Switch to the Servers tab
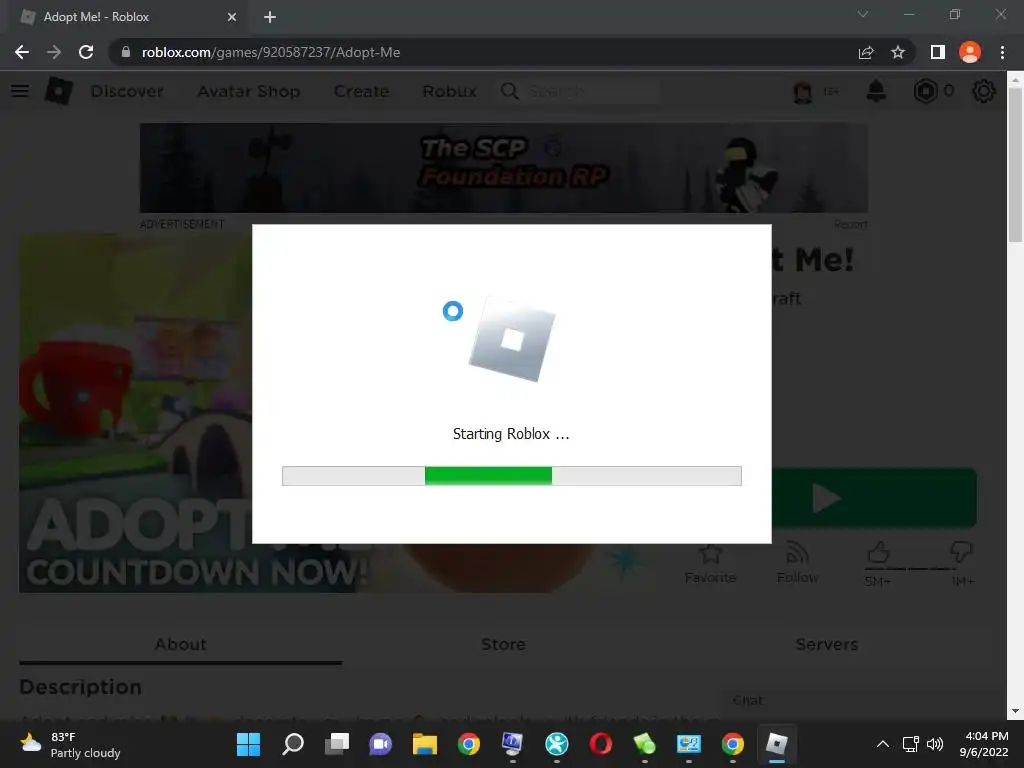Screen dimensions: 1024x768 pyautogui.click(x=826, y=645)
